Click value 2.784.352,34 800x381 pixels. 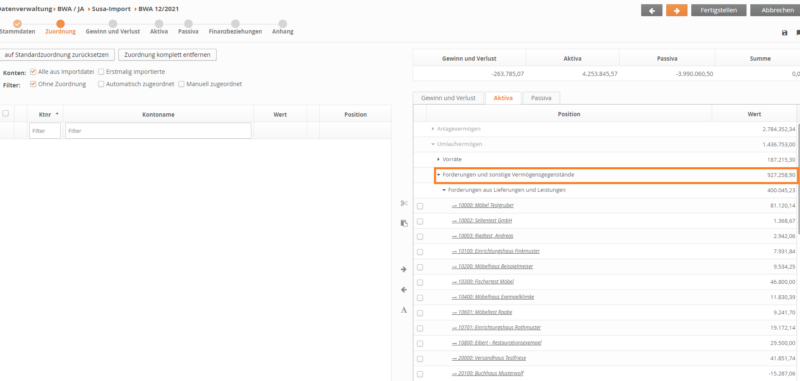[x=779, y=129]
